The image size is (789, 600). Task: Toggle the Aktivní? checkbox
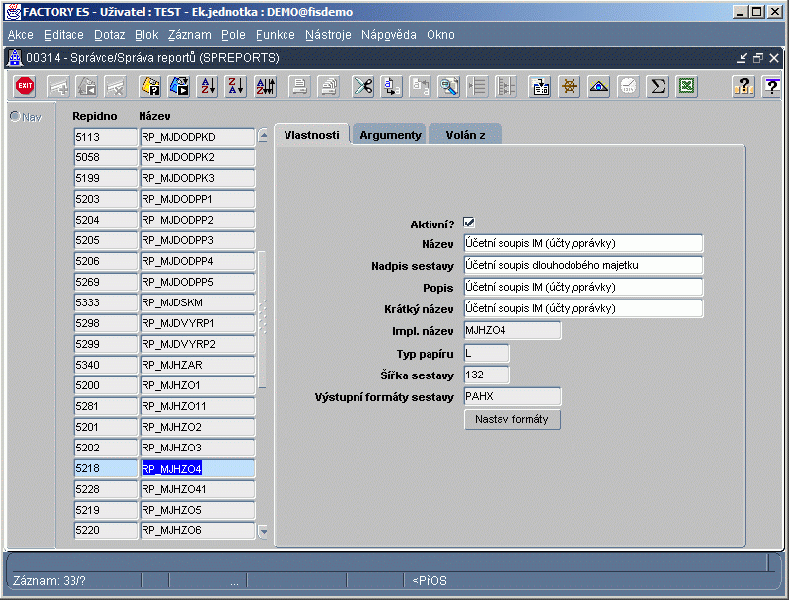click(469, 223)
